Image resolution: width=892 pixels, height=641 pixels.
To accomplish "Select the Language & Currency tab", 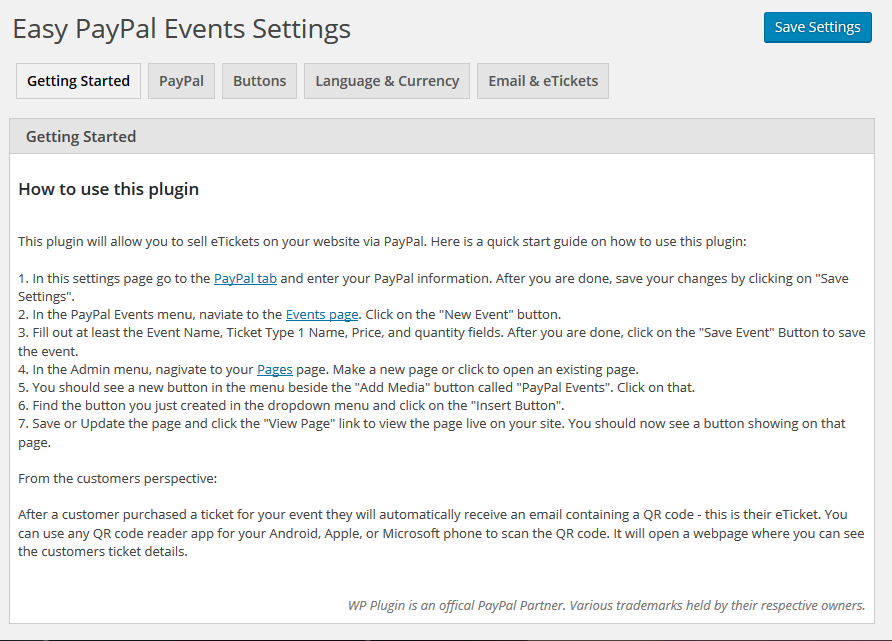I will click(x=387, y=81).
